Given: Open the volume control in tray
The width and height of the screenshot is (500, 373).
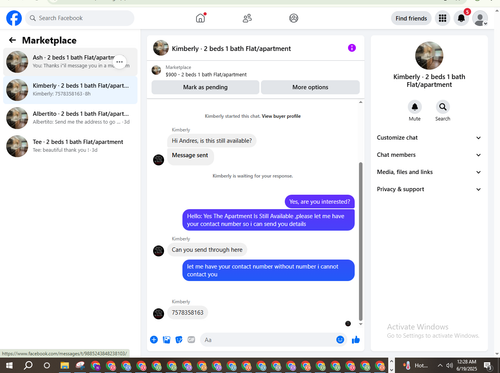Looking at the screenshot, I should click(449, 366).
